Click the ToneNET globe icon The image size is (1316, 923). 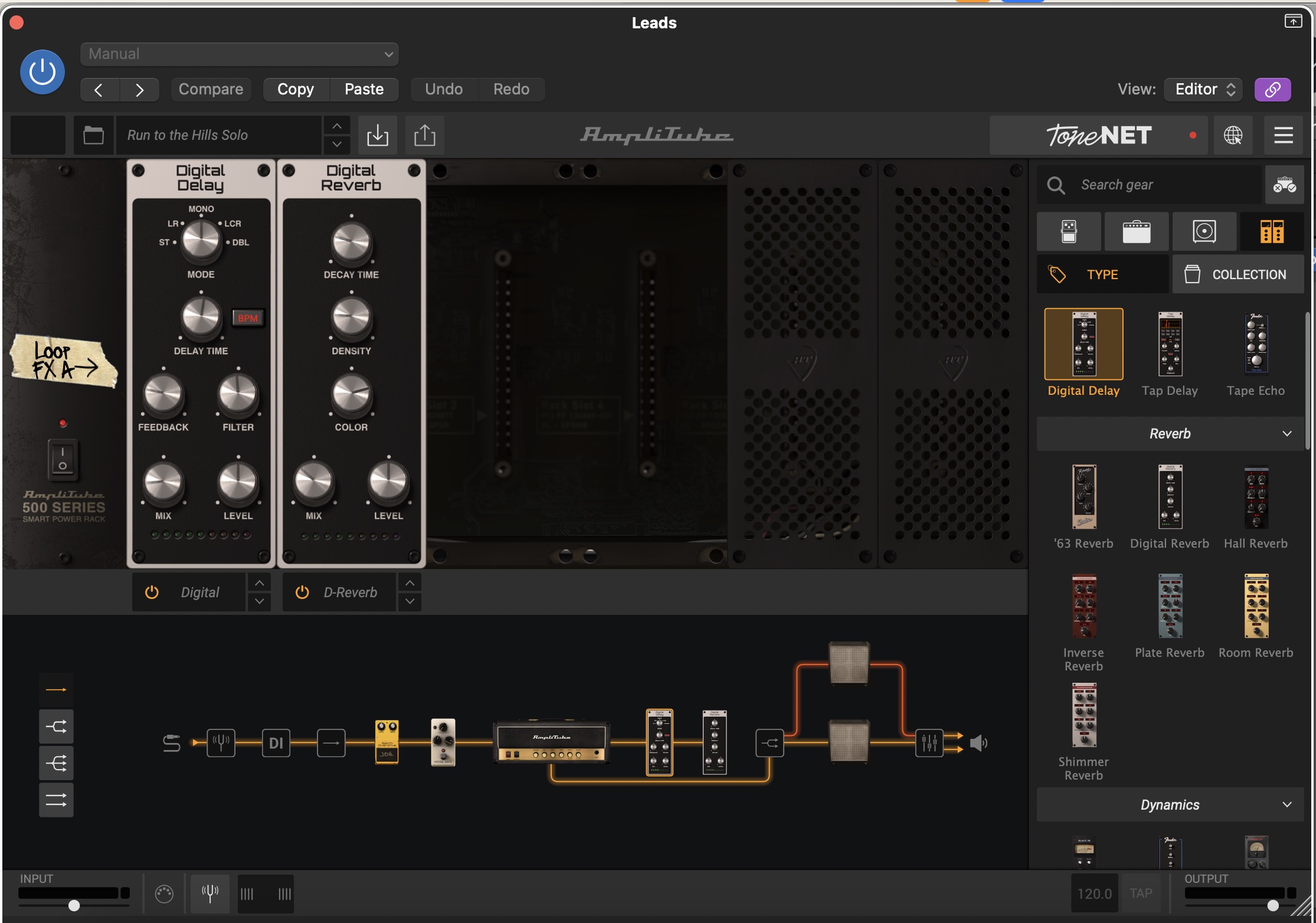[1233, 135]
